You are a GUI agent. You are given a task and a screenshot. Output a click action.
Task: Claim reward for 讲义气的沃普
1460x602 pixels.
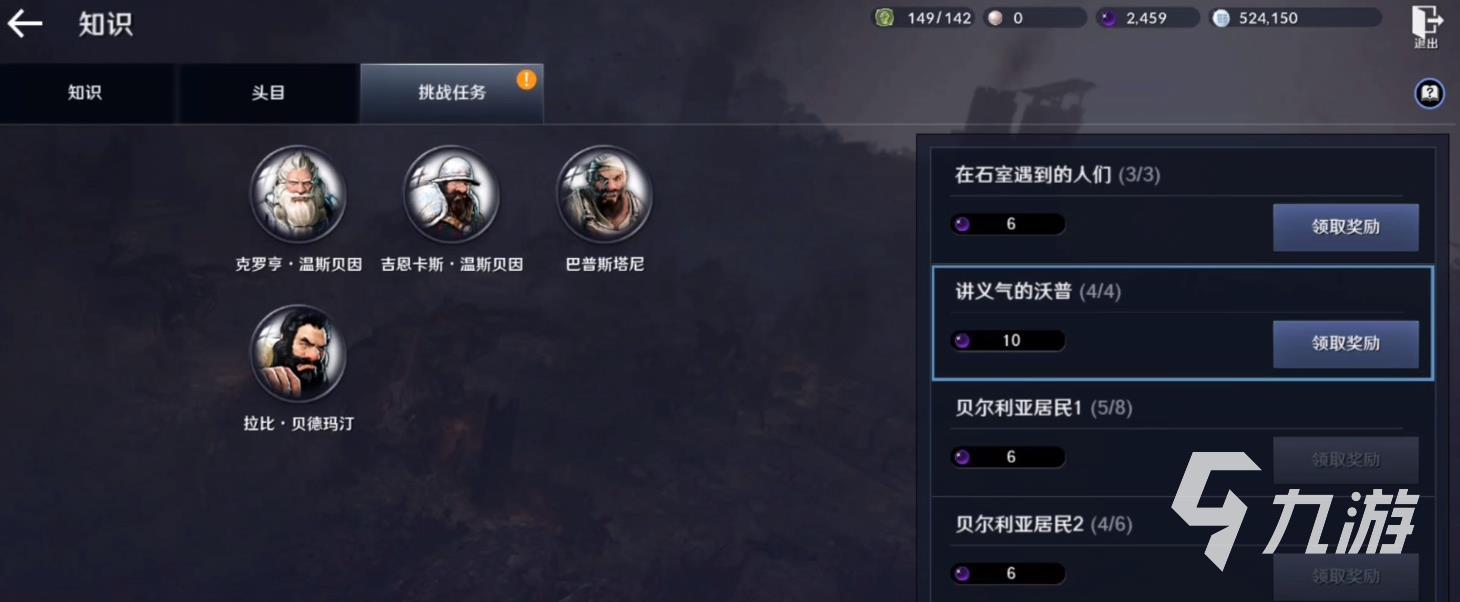[x=1345, y=344]
